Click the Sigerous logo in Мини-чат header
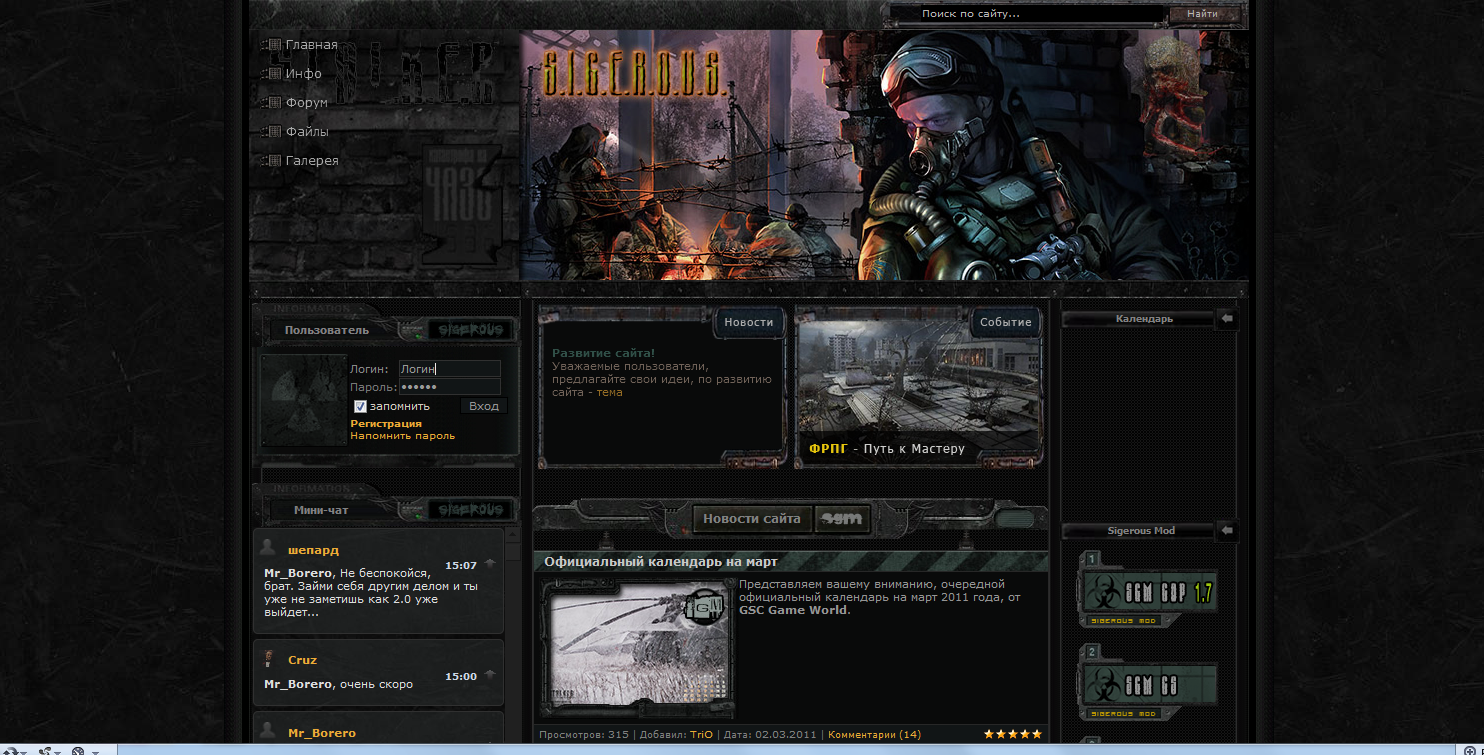The height and width of the screenshot is (755, 1484). click(471, 510)
